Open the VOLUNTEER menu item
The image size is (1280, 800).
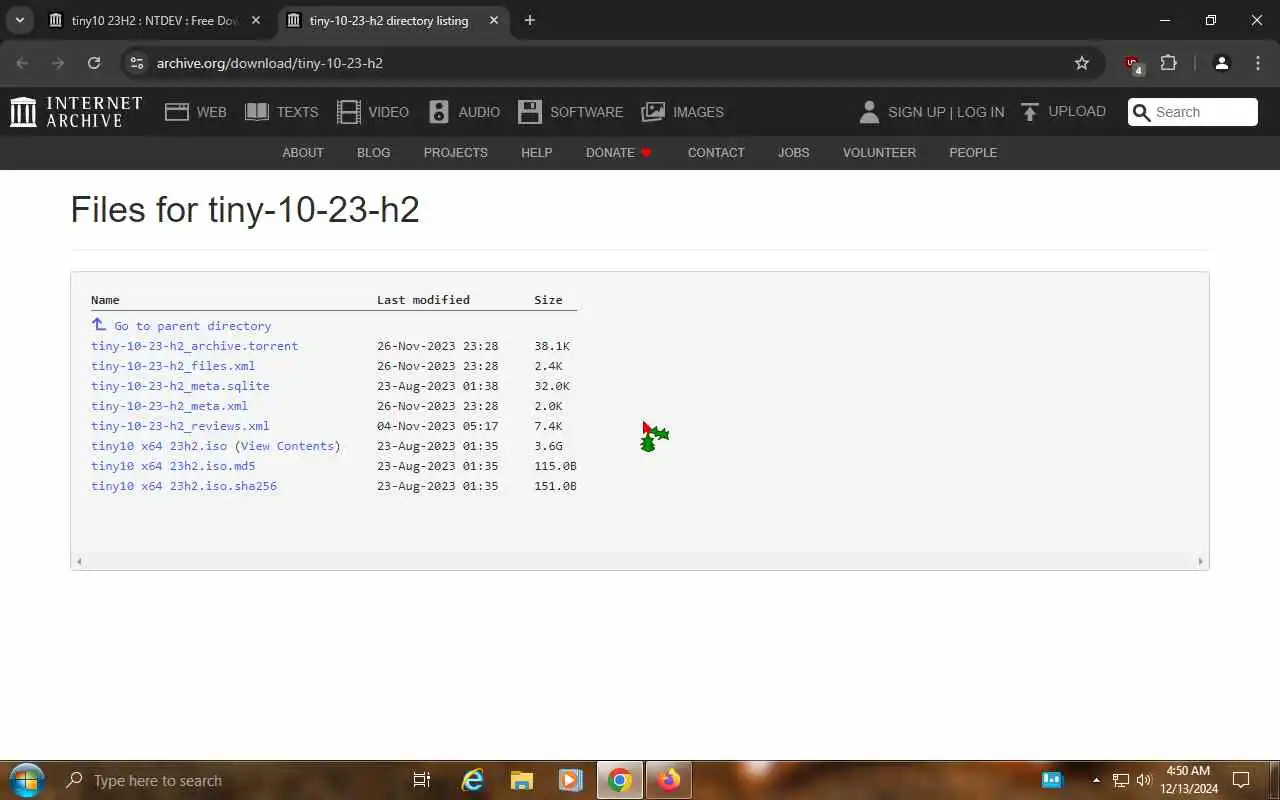(x=879, y=153)
